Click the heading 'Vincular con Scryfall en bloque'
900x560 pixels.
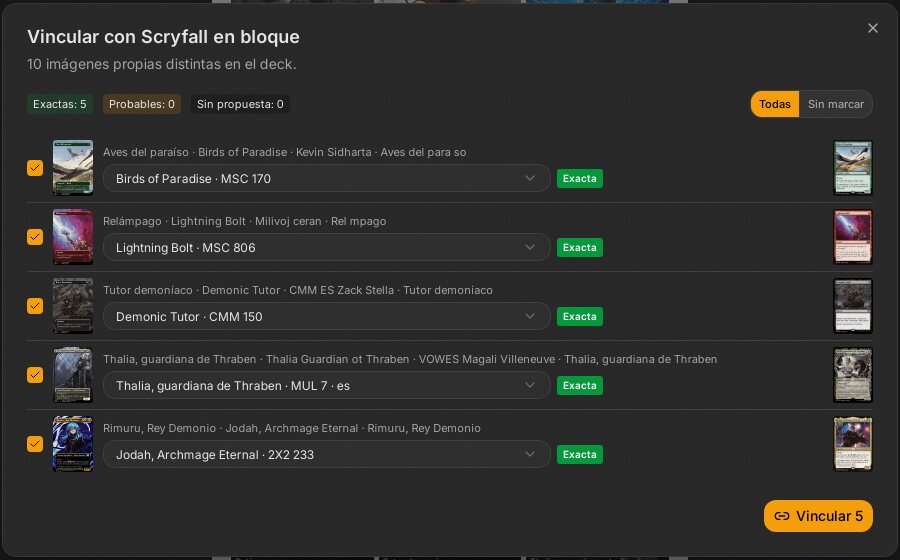click(164, 37)
